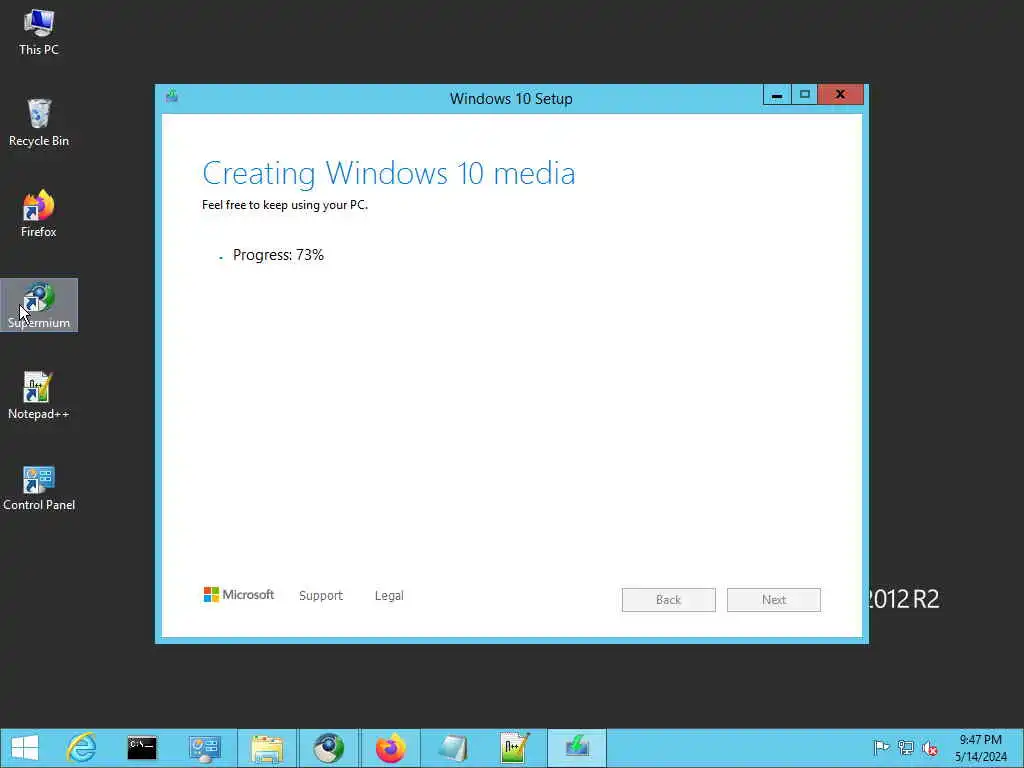This screenshot has height=768, width=1024.
Task: Open Action Center flag tray icon
Action: coord(881,748)
